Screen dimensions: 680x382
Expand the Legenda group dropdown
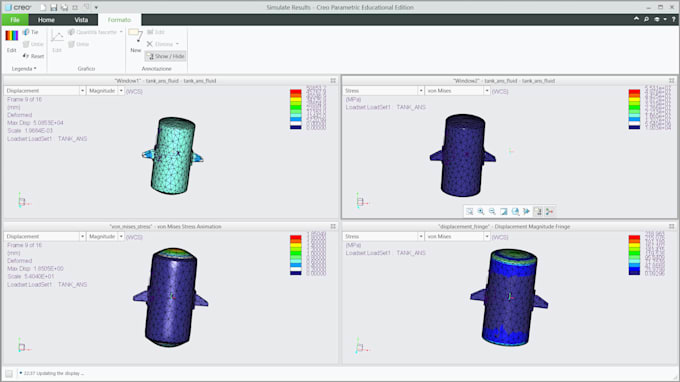click(24, 69)
